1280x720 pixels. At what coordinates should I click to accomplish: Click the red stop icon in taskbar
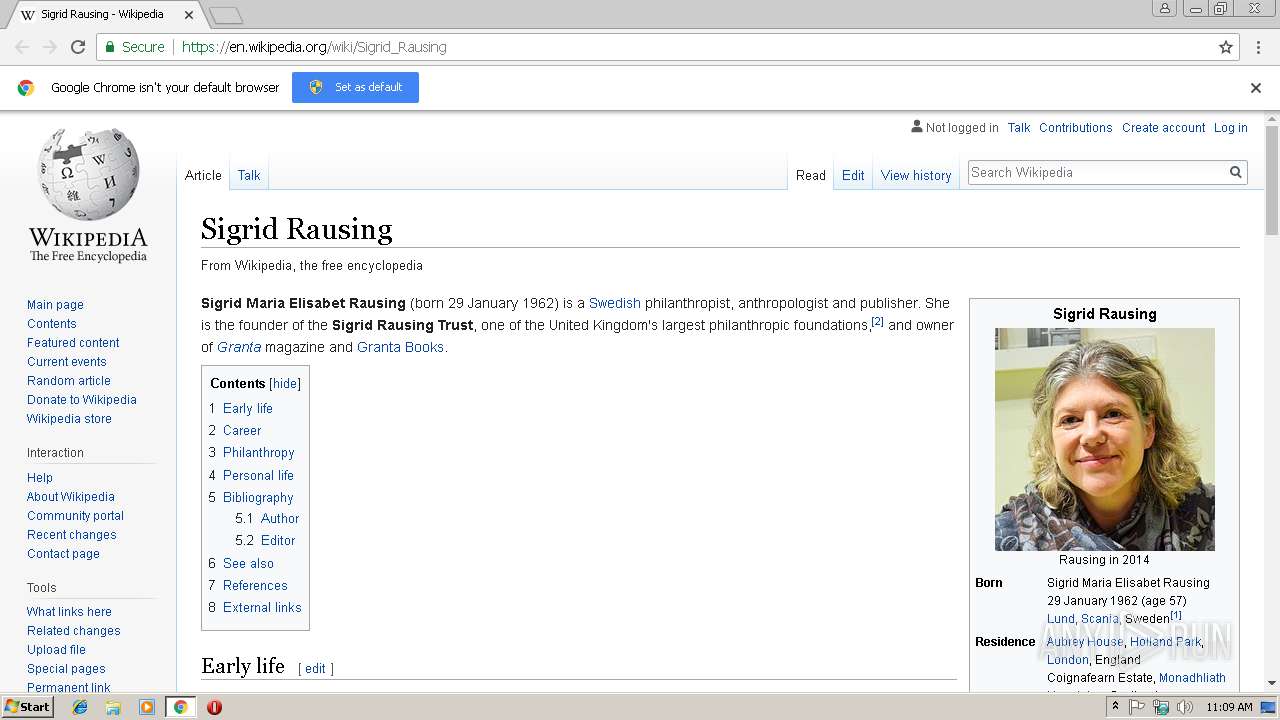point(214,707)
